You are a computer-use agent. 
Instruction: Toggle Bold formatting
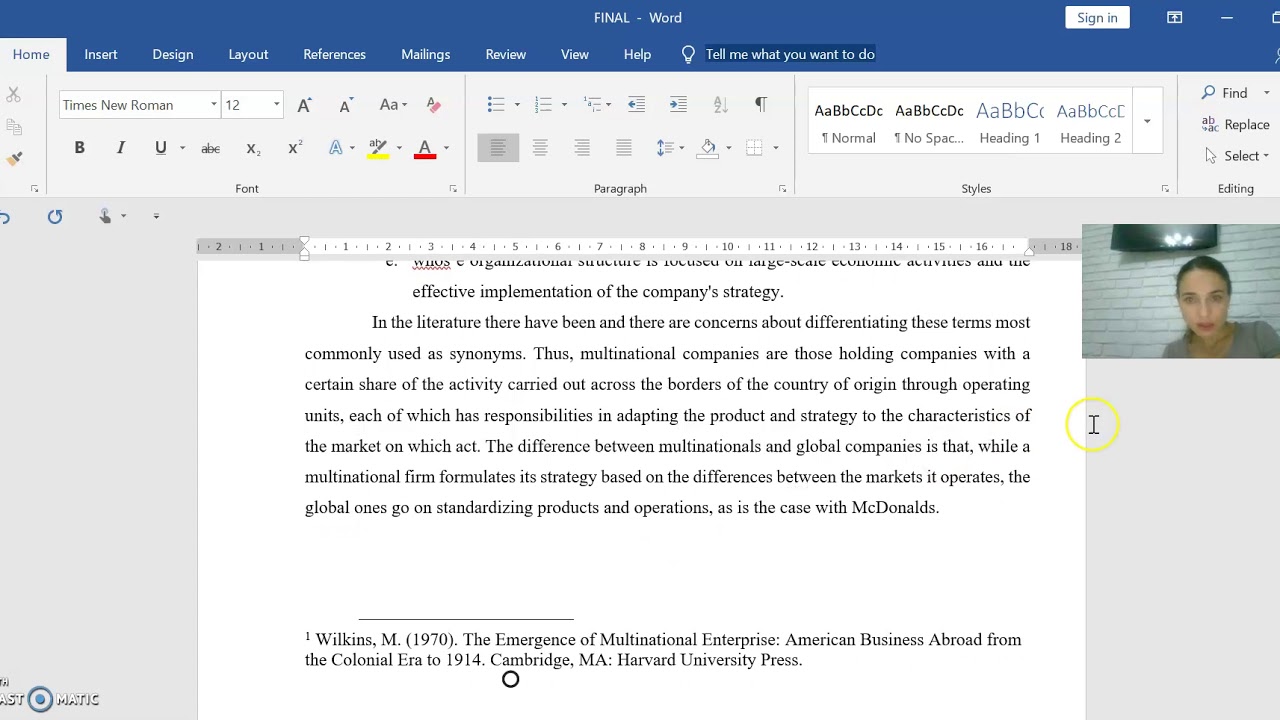point(79,148)
